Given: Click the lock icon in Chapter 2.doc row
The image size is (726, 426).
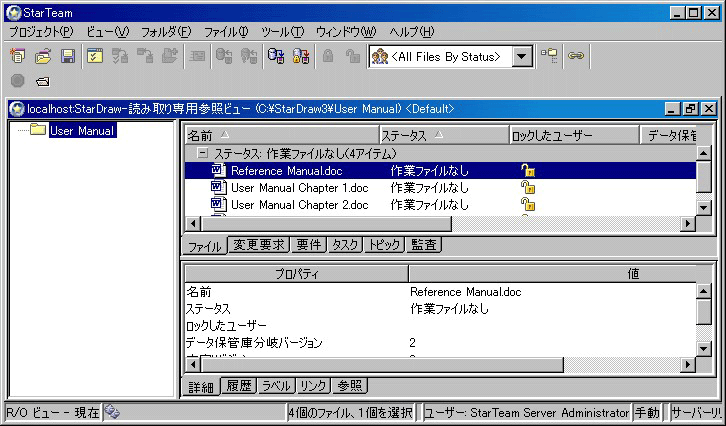Looking at the screenshot, I should tap(528, 204).
